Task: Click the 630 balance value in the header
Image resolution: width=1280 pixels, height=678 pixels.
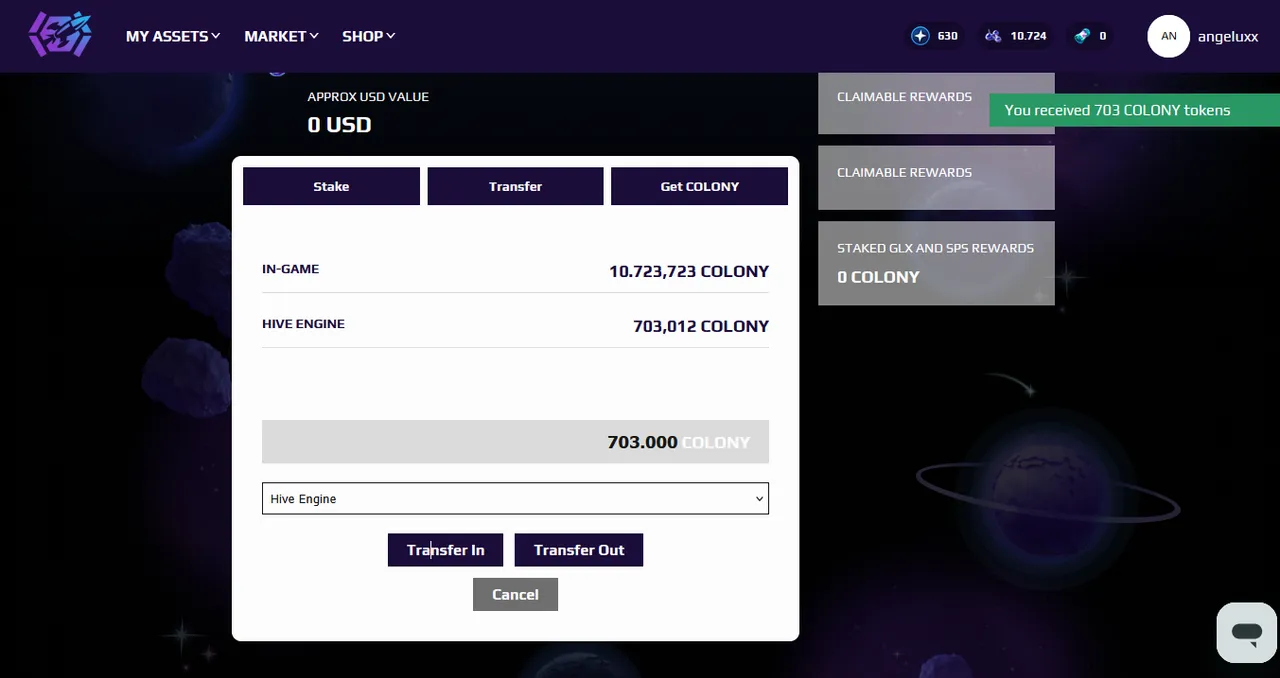Action: point(947,36)
